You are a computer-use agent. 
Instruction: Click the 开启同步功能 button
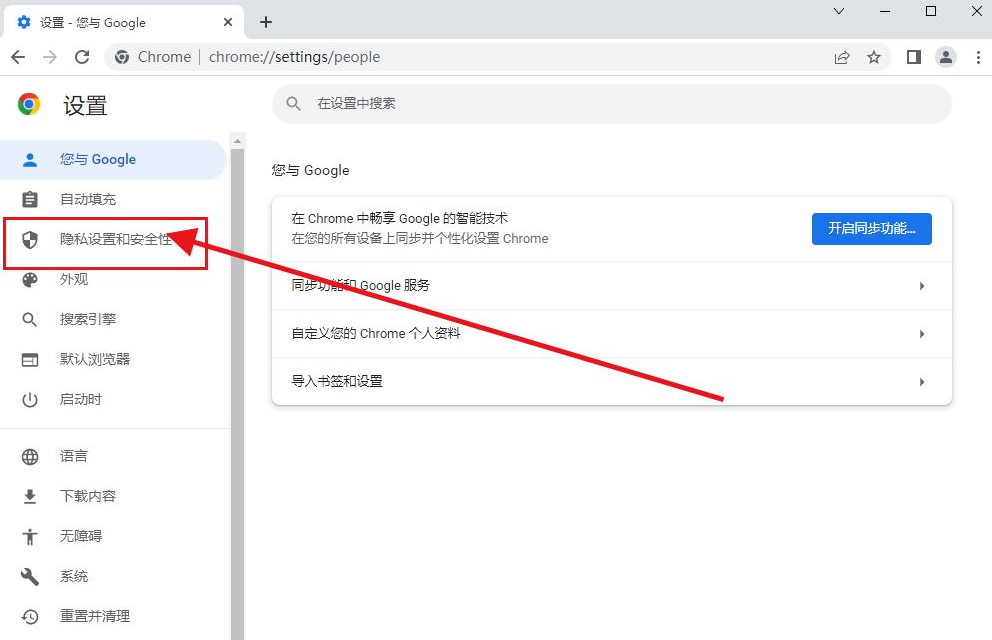coord(871,229)
